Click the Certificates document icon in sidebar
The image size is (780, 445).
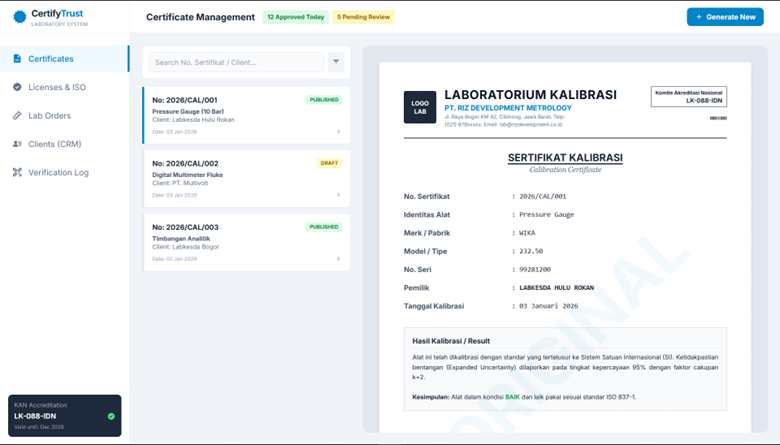[17, 59]
